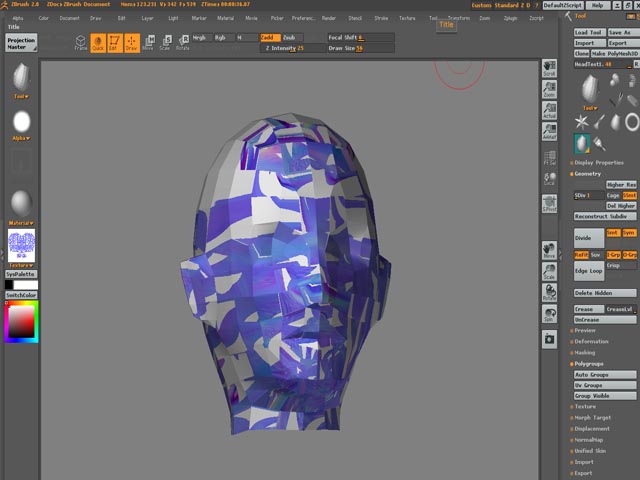Click the SDiv level slider field
The image size is (640, 480).
(589, 196)
